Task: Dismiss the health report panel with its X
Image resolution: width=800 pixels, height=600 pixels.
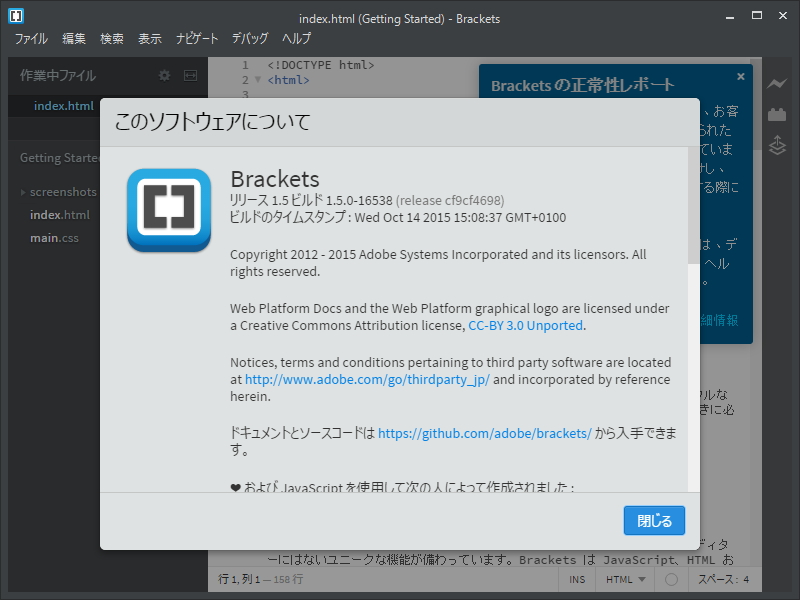Action: (x=740, y=76)
